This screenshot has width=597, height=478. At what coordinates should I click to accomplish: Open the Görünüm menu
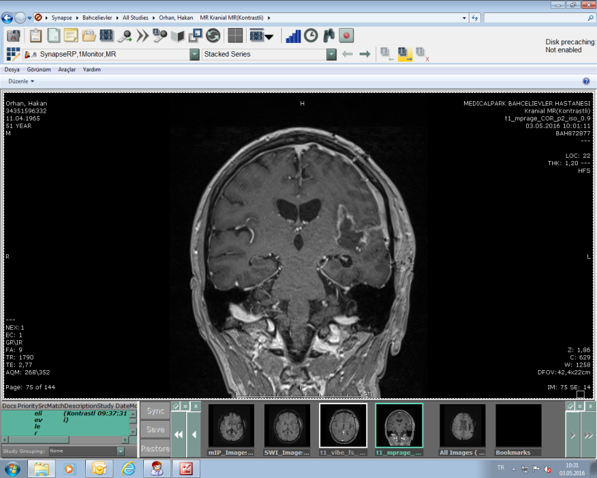point(38,70)
